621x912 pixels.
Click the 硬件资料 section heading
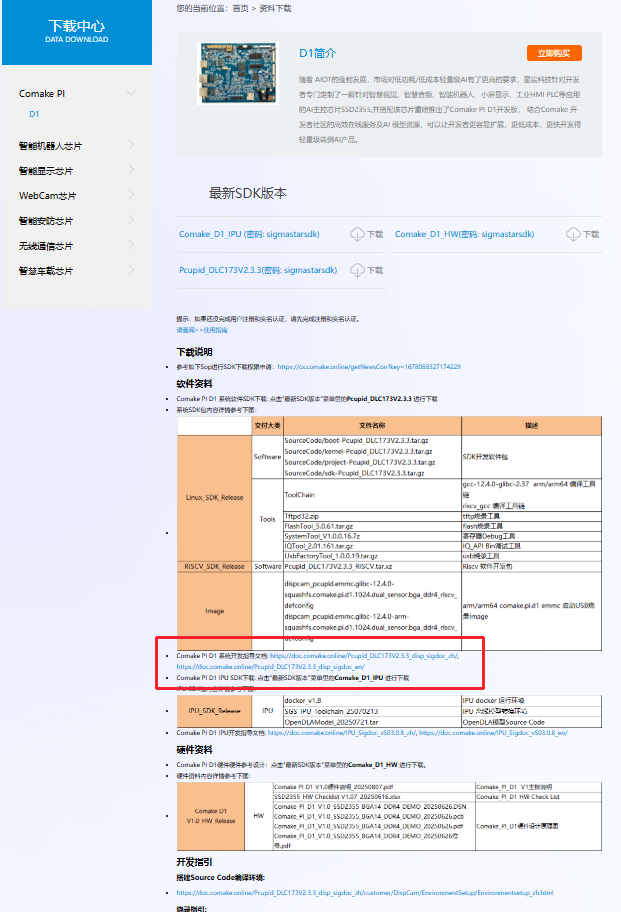click(x=194, y=750)
